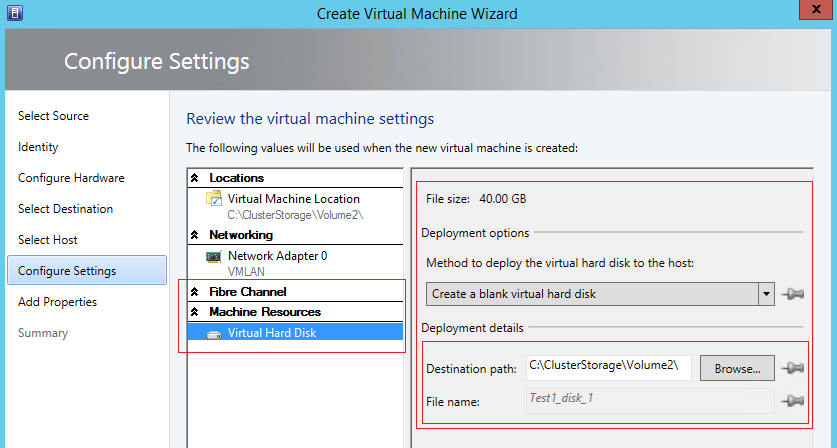
Task: Go to the Select Source step
Action: tap(53, 116)
